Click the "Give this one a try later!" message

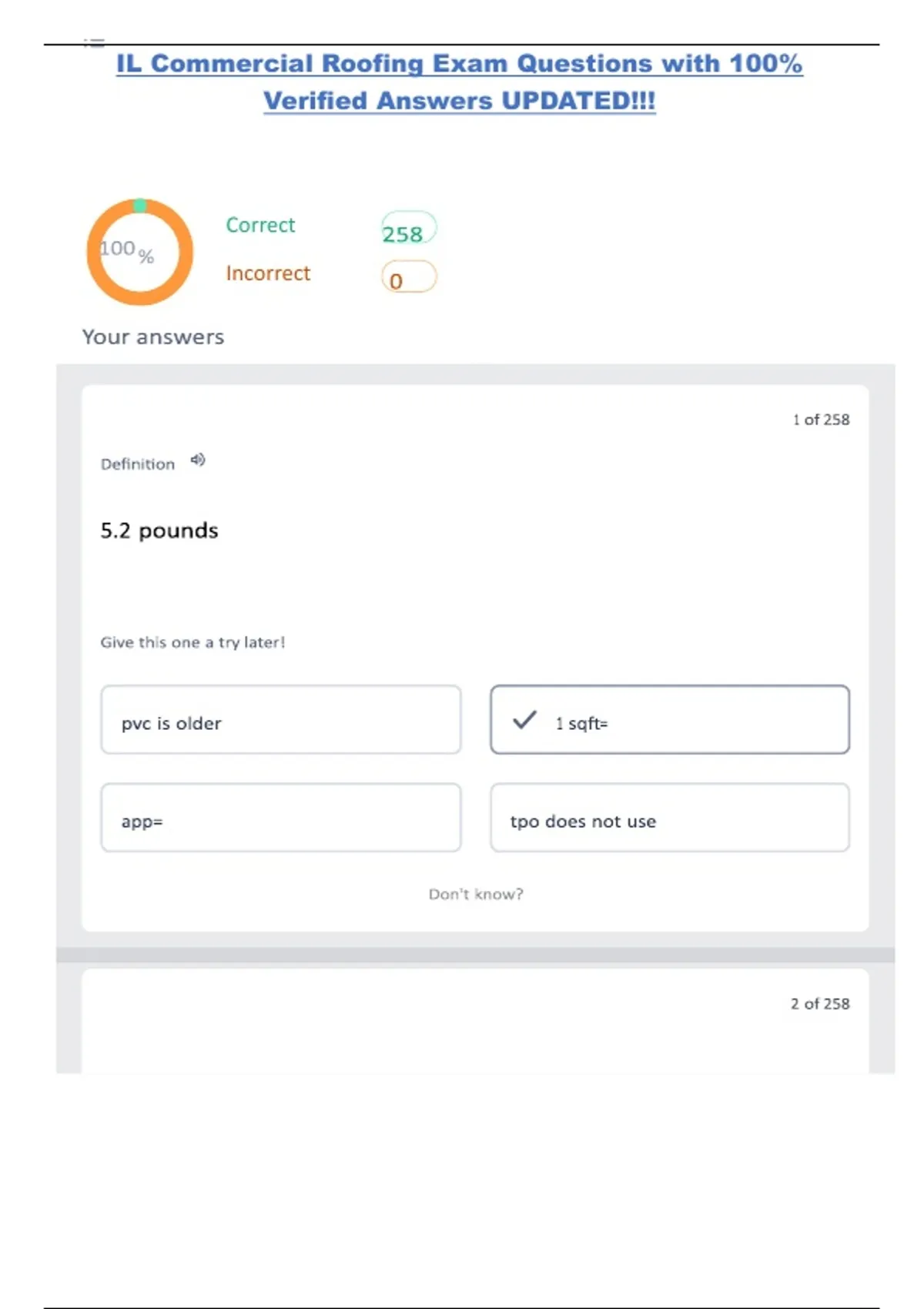pyautogui.click(x=192, y=642)
